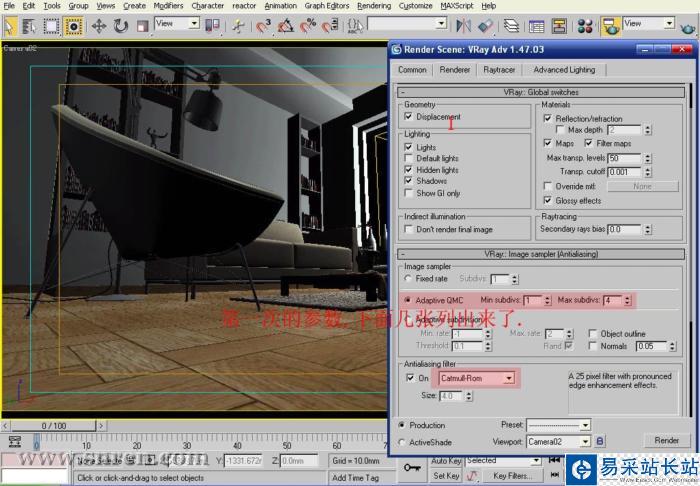
Task: Toggle the Percent Snap icon
Action: [x=308, y=26]
